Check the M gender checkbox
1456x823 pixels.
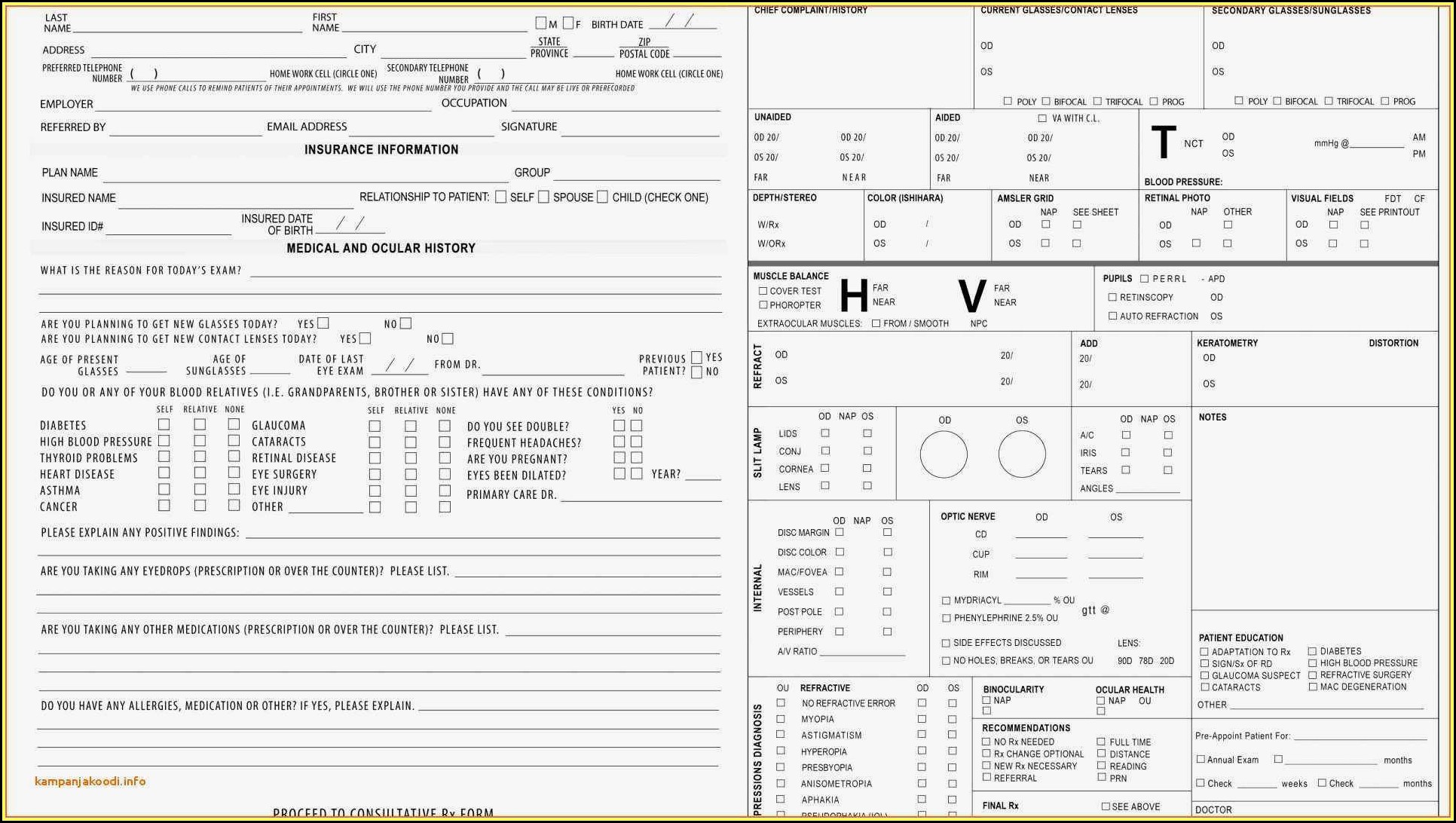(540, 23)
